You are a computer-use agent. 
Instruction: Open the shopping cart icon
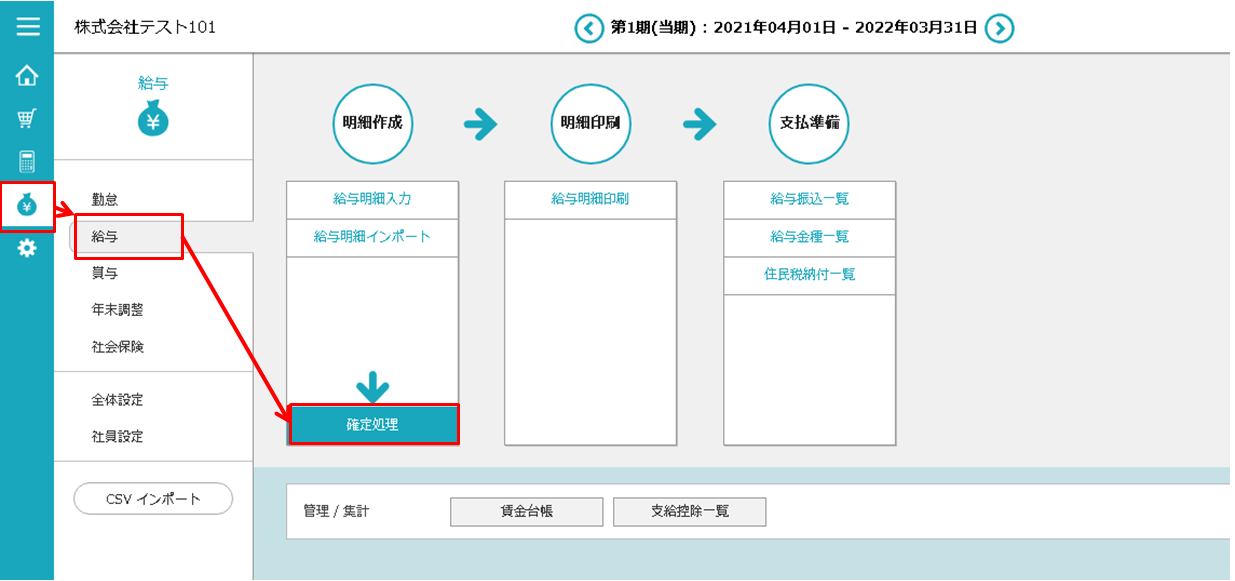click(x=27, y=119)
